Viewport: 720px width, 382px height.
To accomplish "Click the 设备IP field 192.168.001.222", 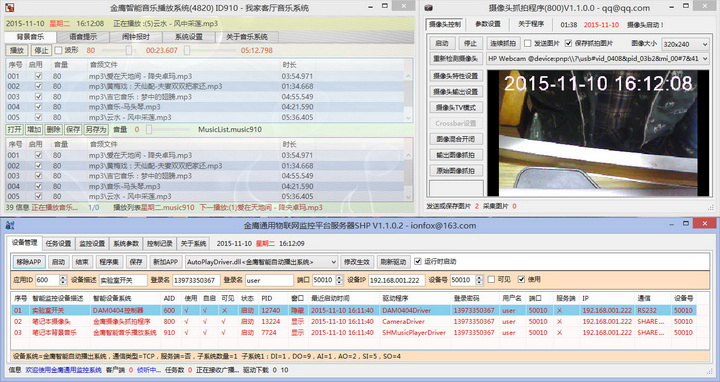I will point(396,280).
